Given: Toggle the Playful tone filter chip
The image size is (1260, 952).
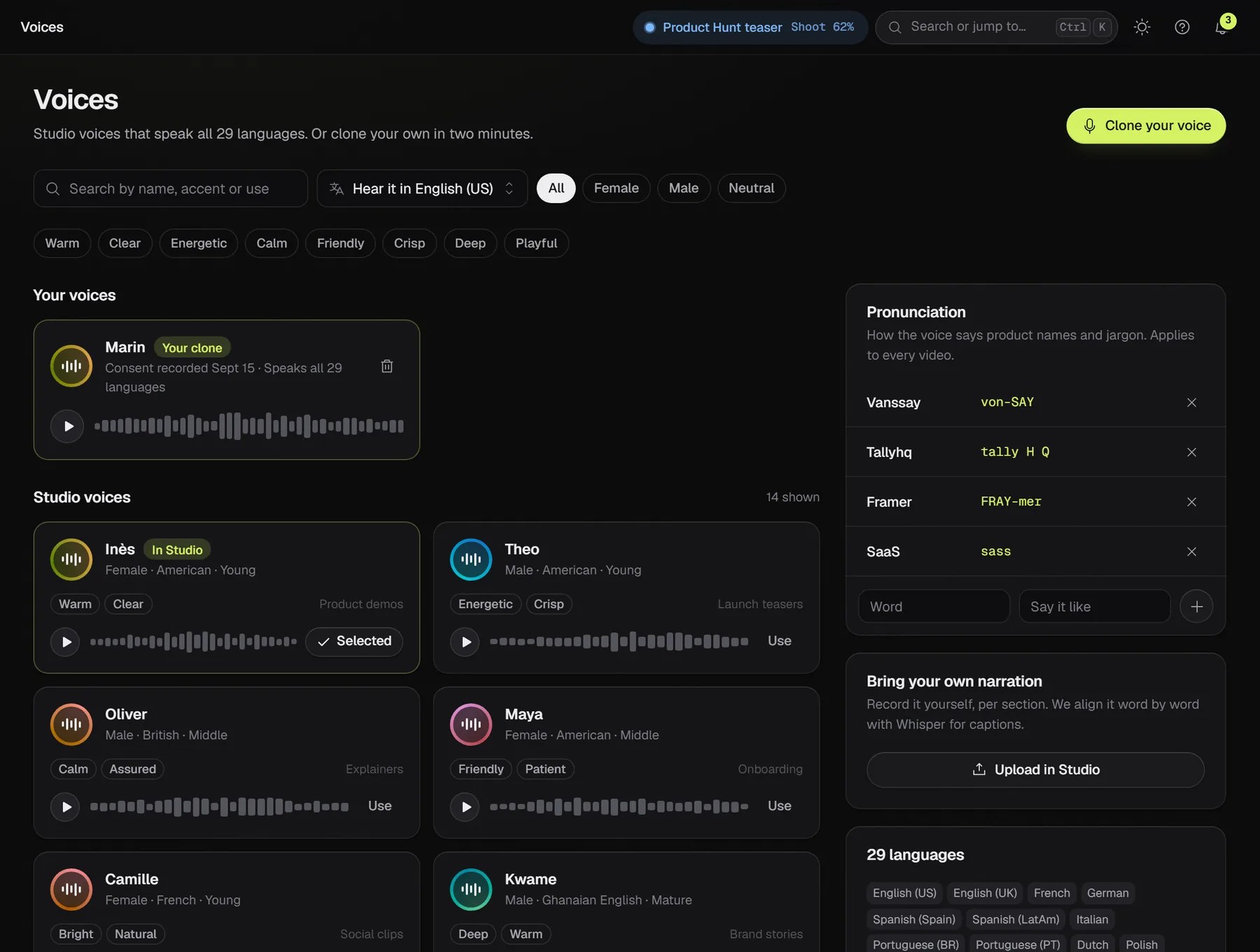Looking at the screenshot, I should [536, 243].
